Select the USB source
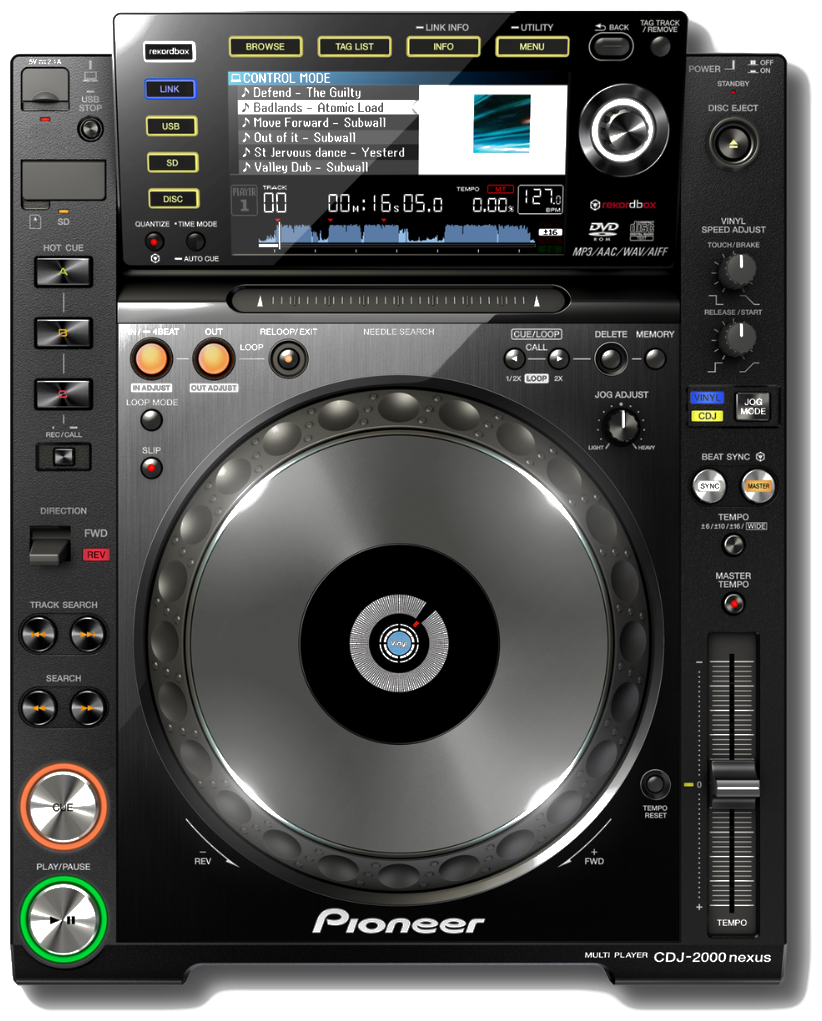 [x=171, y=126]
